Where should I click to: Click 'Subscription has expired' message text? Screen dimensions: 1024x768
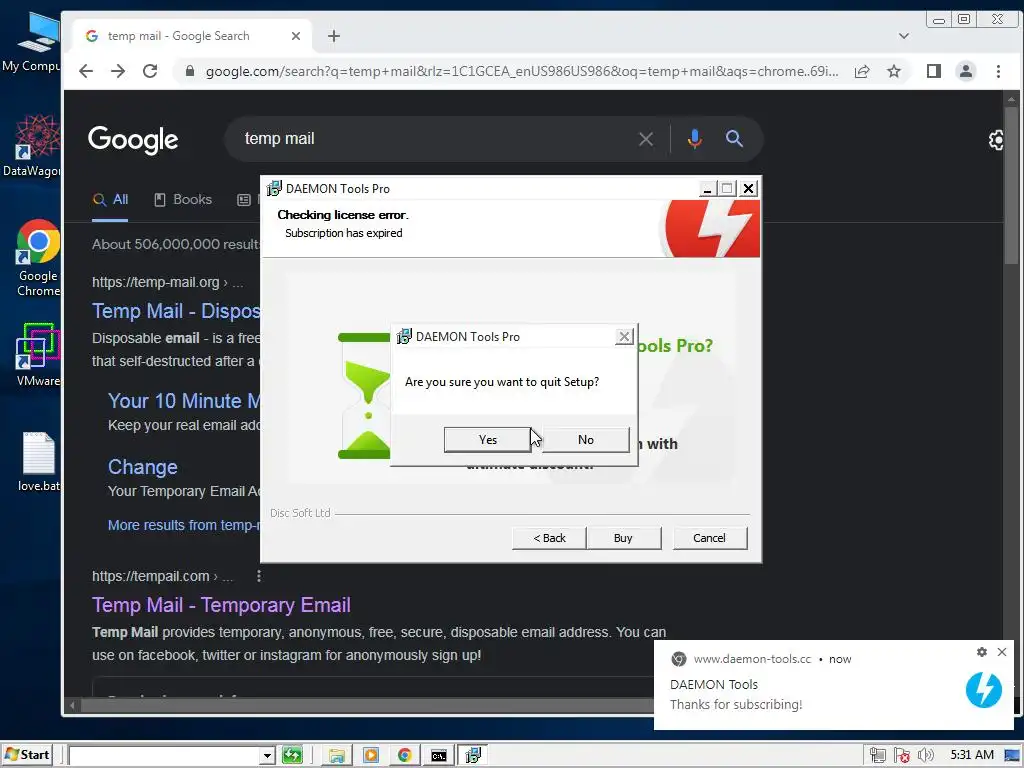344,233
